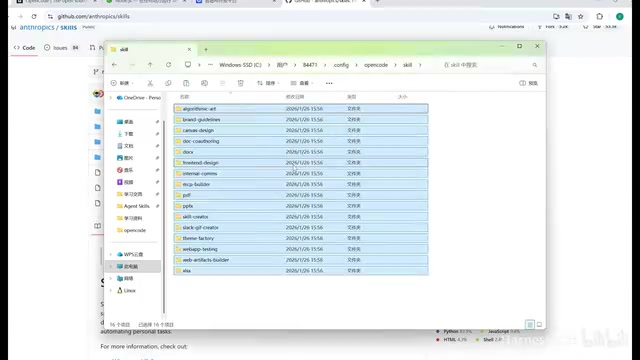The image size is (640, 360).
Task: Select the algorithmic-art folder
Action: click(x=301, y=109)
